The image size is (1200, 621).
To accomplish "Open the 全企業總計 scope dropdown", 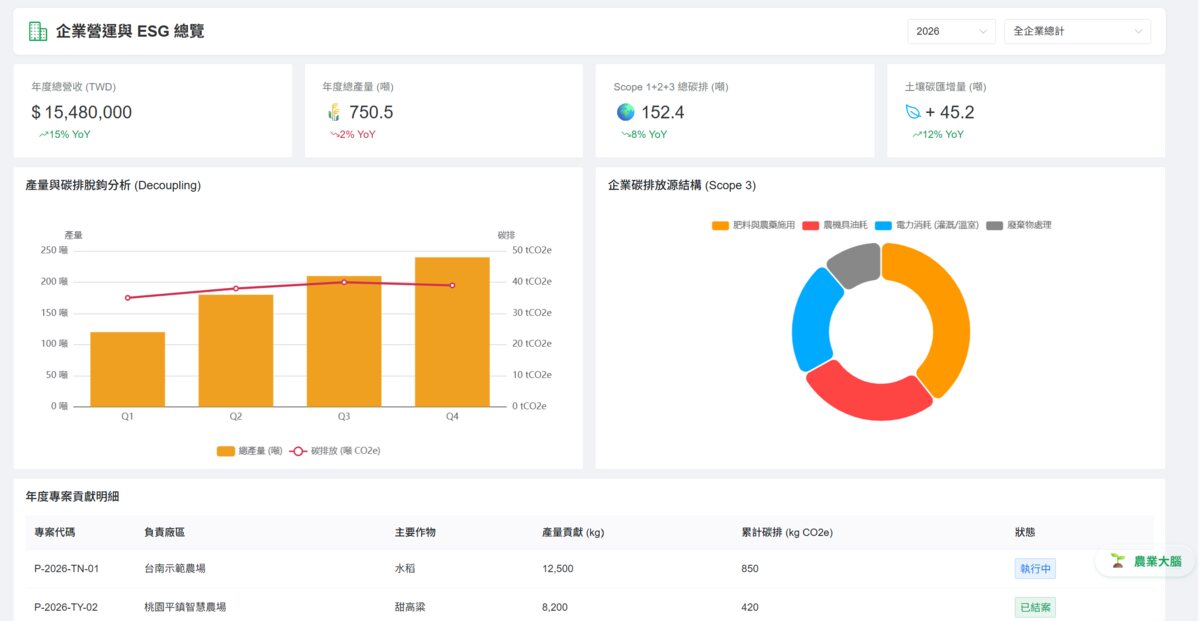I will [1077, 31].
